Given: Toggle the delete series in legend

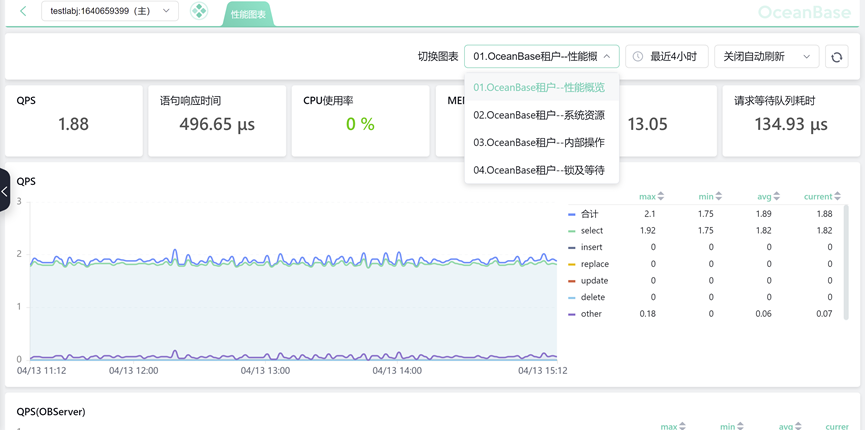Looking at the screenshot, I should point(586,297).
